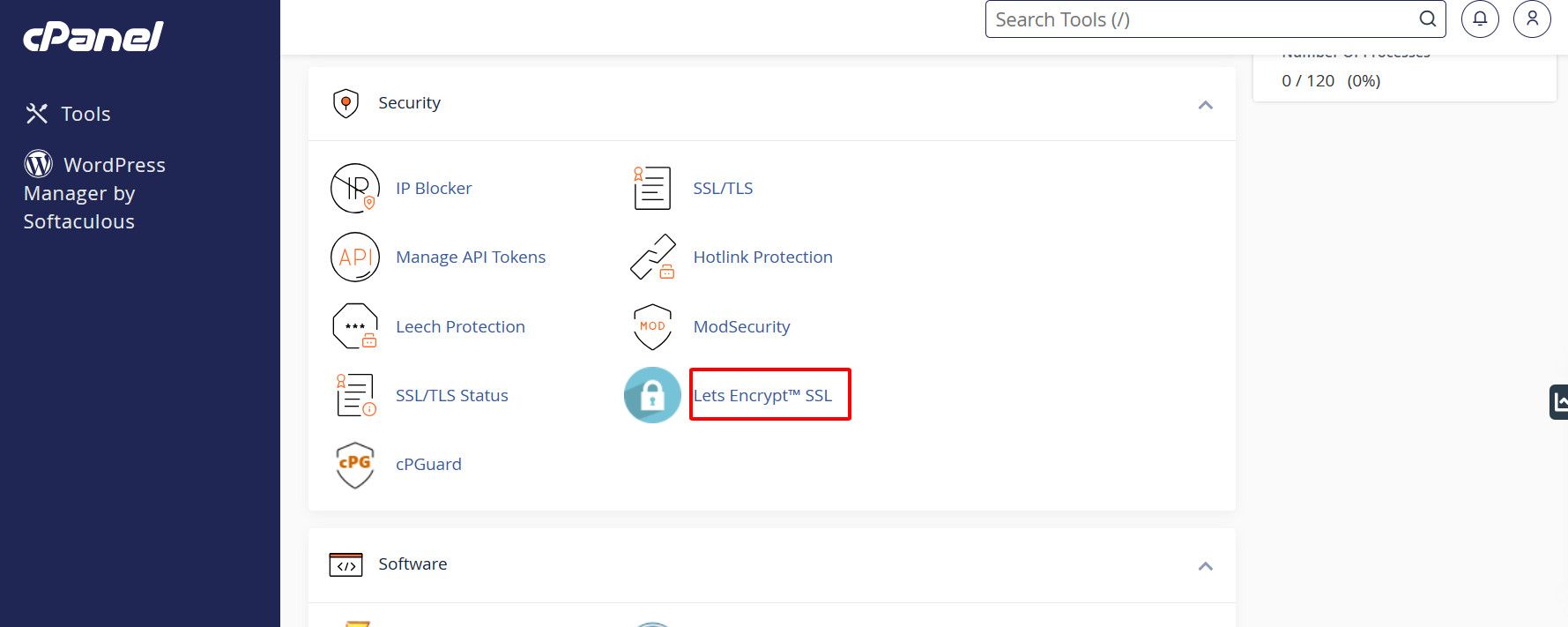Open the cPGuard shield icon
This screenshot has width=1568, height=627.
click(355, 465)
